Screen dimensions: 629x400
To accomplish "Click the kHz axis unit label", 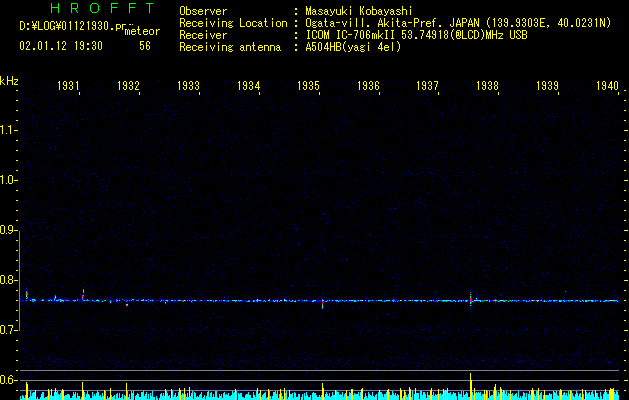I will point(9,81).
